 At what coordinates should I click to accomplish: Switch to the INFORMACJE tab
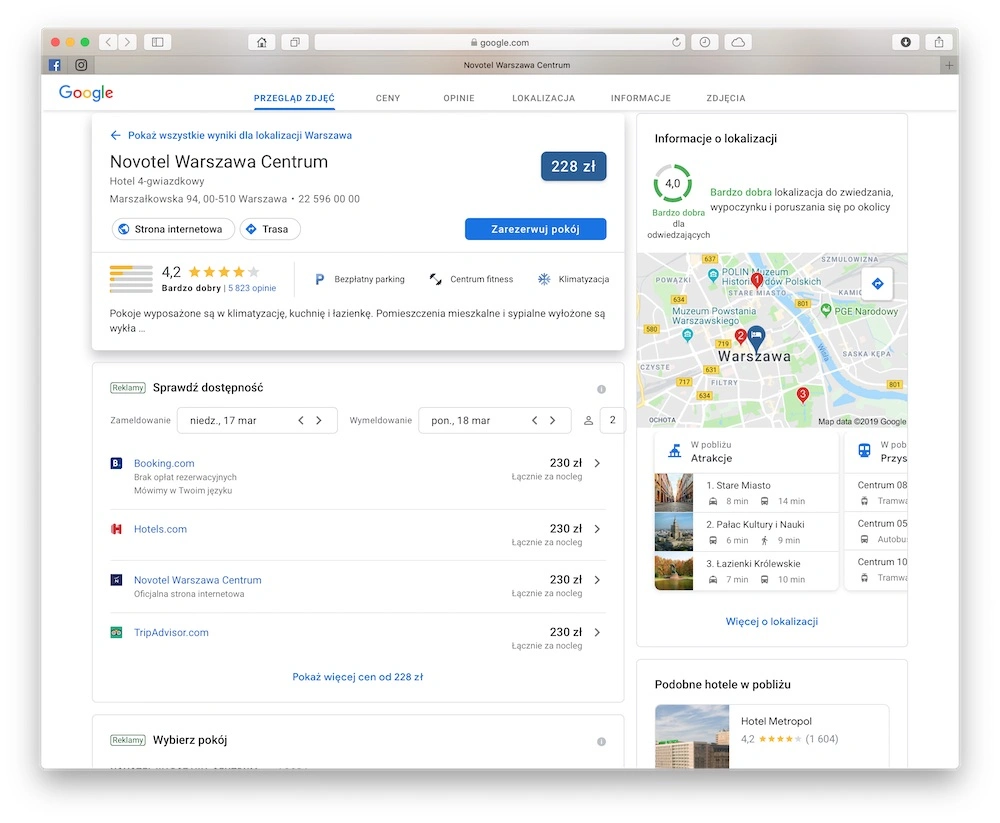pos(640,98)
